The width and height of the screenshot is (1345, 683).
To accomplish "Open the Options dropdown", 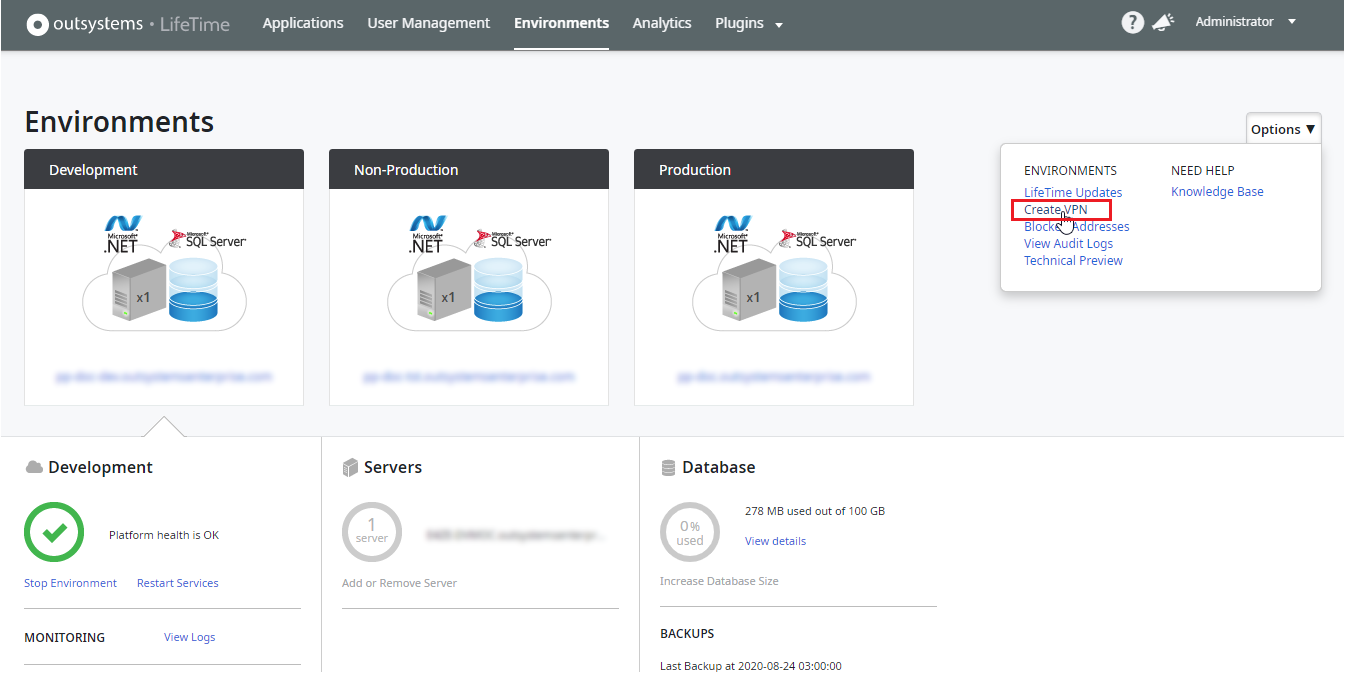I will (x=1283, y=128).
